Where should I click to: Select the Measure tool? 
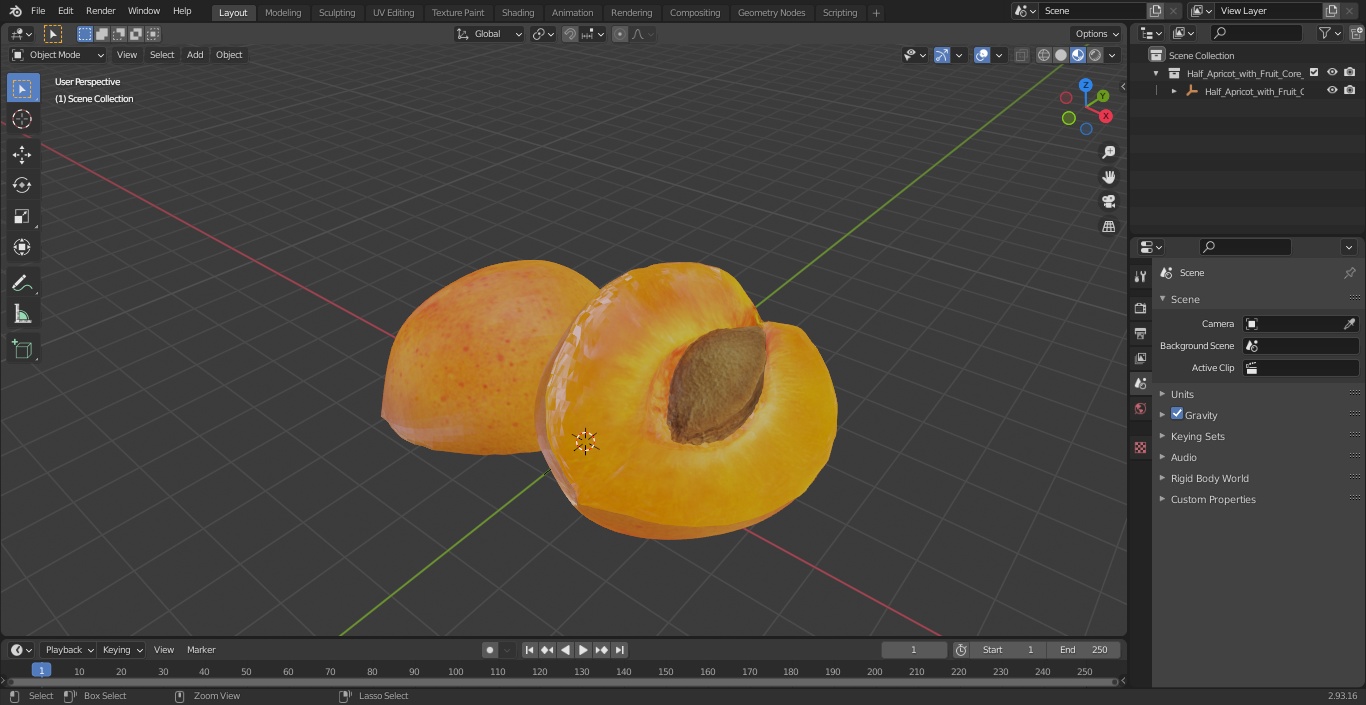tap(22, 315)
